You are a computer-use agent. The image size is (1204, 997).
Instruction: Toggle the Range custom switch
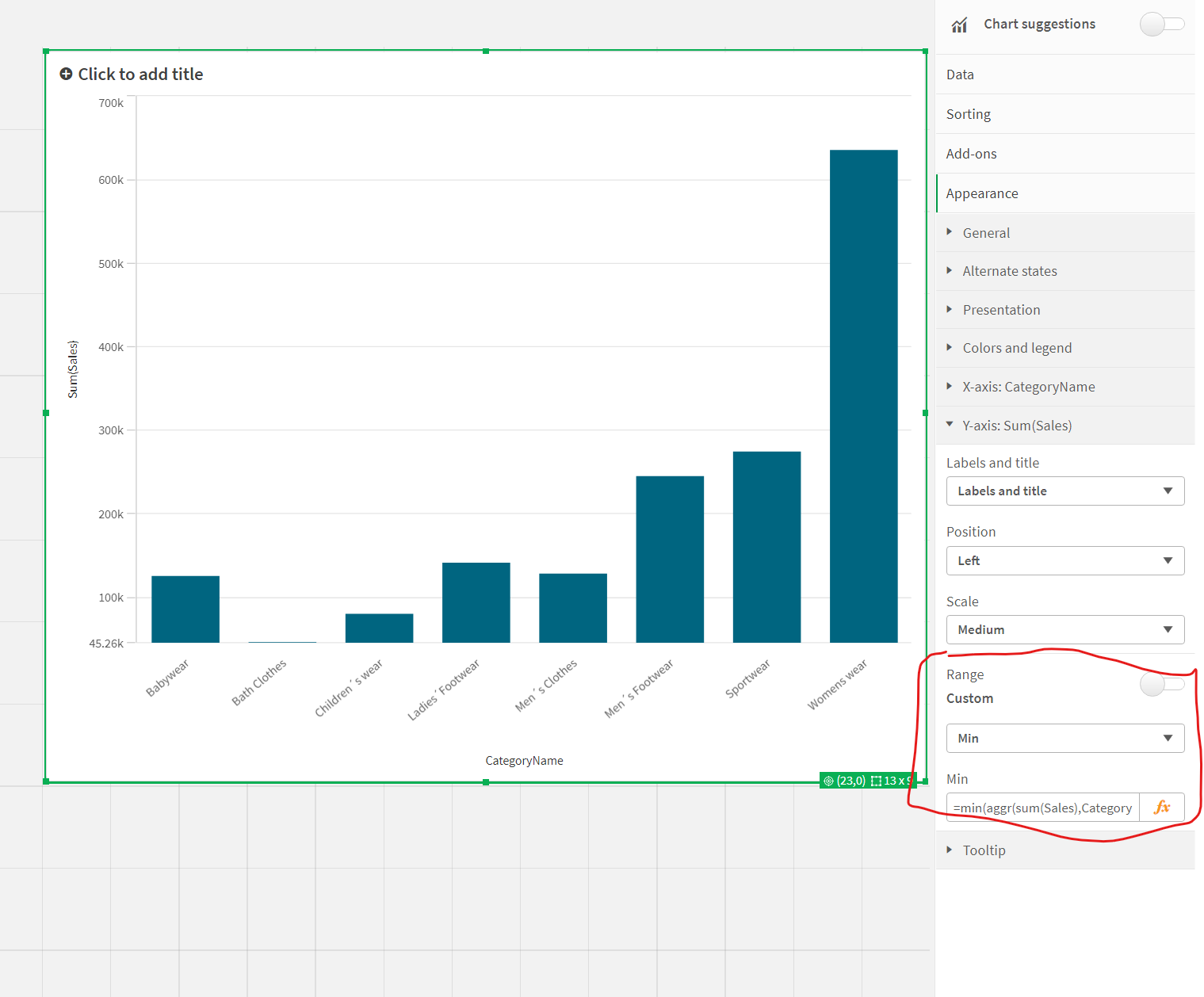point(1161,683)
